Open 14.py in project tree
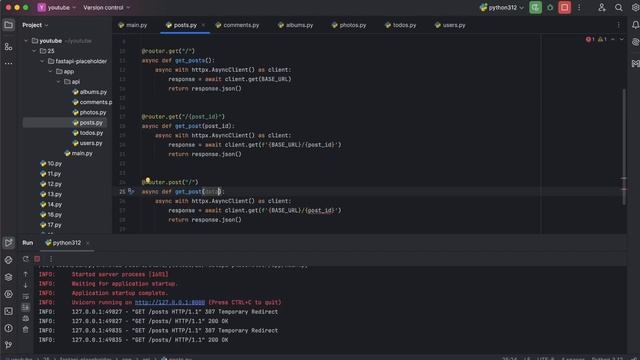This screenshot has width=640, height=360. (51, 204)
